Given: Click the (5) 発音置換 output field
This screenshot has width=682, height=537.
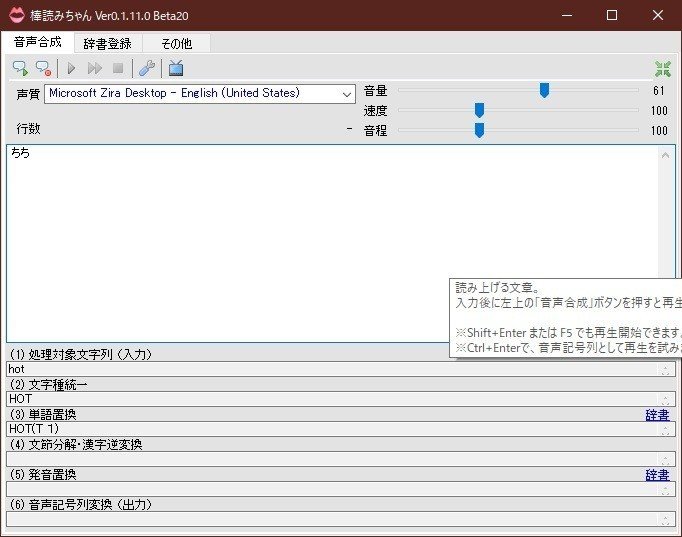Looking at the screenshot, I should click(341, 489).
